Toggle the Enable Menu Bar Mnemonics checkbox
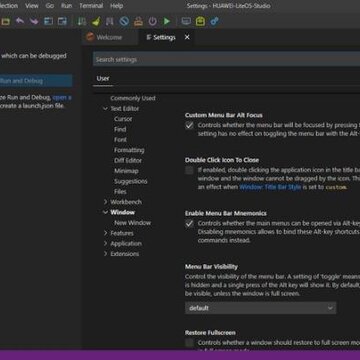The width and height of the screenshot is (360, 360). [189, 224]
